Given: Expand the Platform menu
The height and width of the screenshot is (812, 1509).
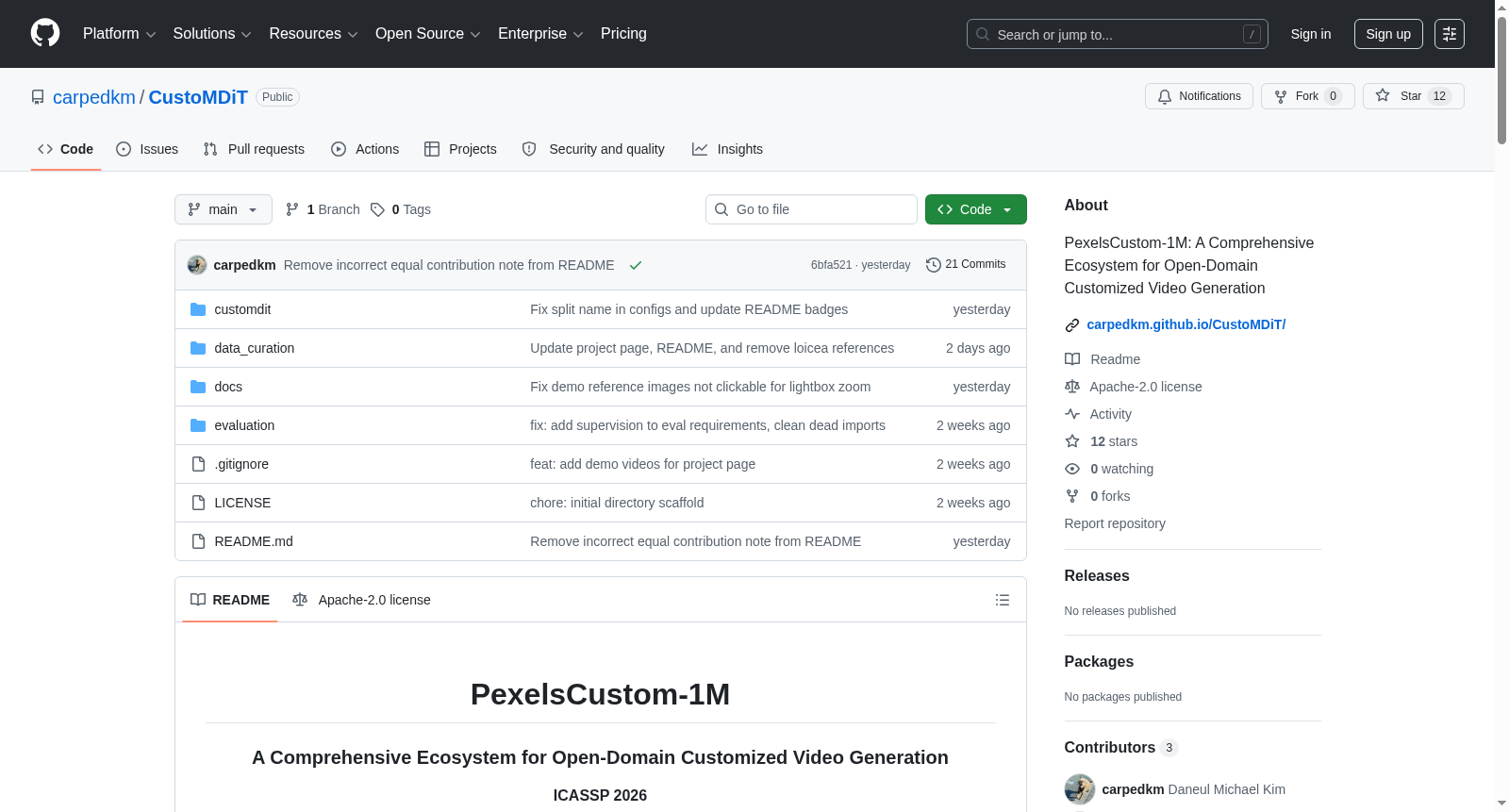Looking at the screenshot, I should point(120,34).
